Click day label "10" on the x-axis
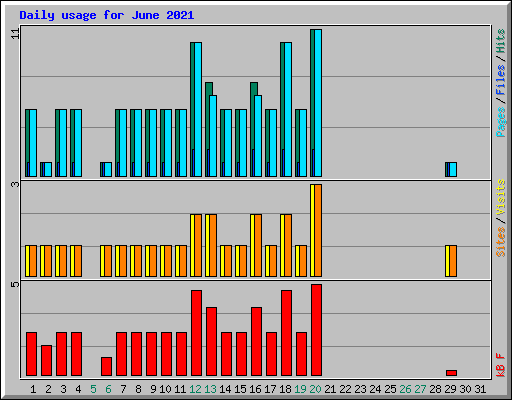Image resolution: width=512 pixels, height=400 pixels. [165, 389]
